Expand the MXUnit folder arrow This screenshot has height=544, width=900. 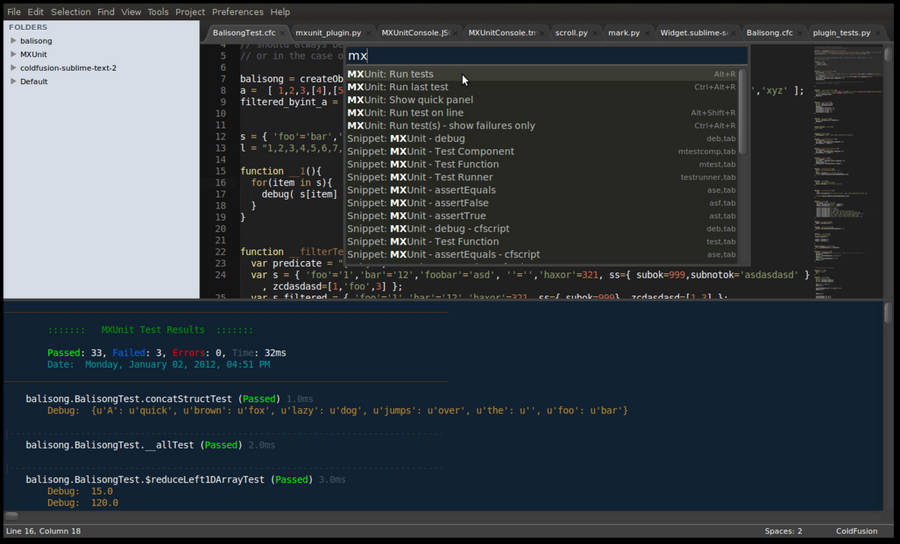point(13,54)
